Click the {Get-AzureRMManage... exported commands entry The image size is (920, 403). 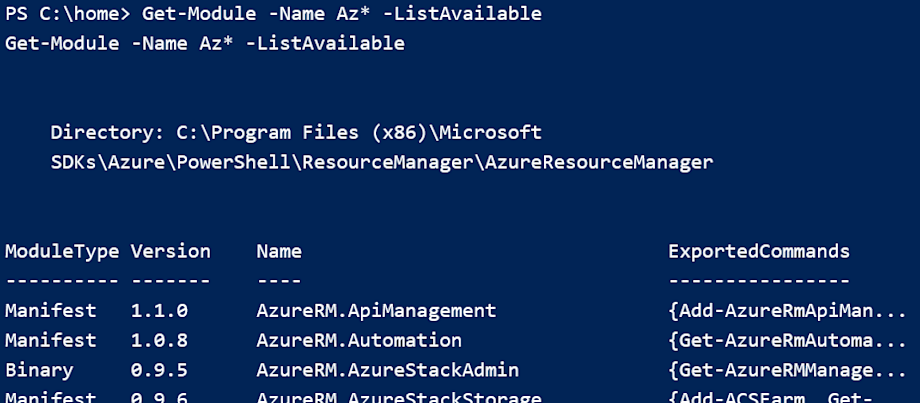click(787, 371)
